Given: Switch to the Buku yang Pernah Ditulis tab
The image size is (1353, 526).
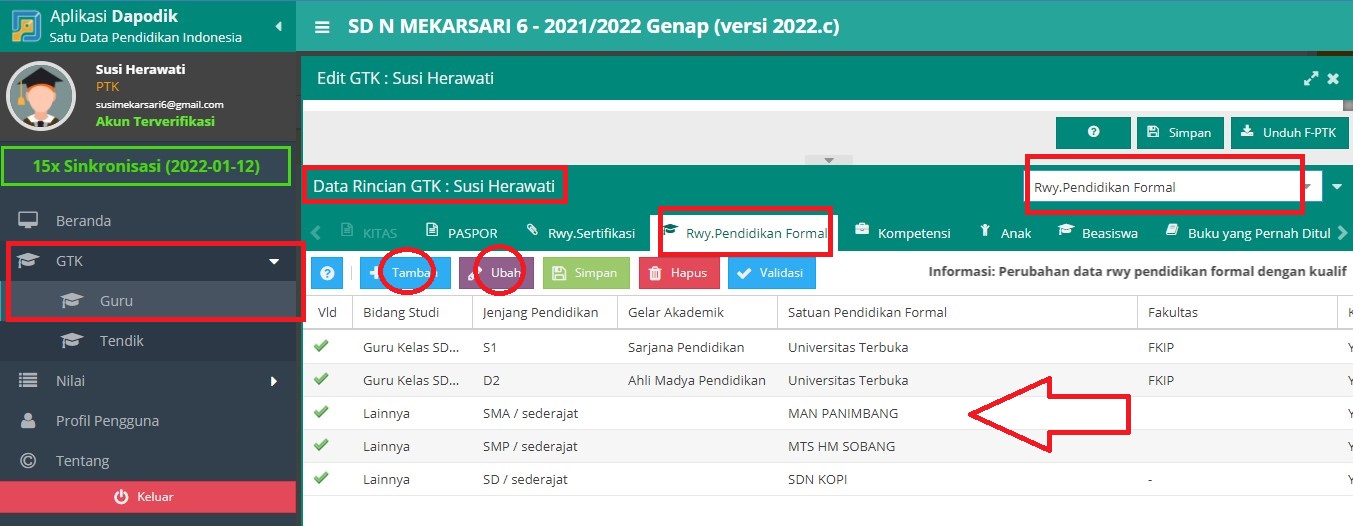Looking at the screenshot, I should tap(1247, 233).
